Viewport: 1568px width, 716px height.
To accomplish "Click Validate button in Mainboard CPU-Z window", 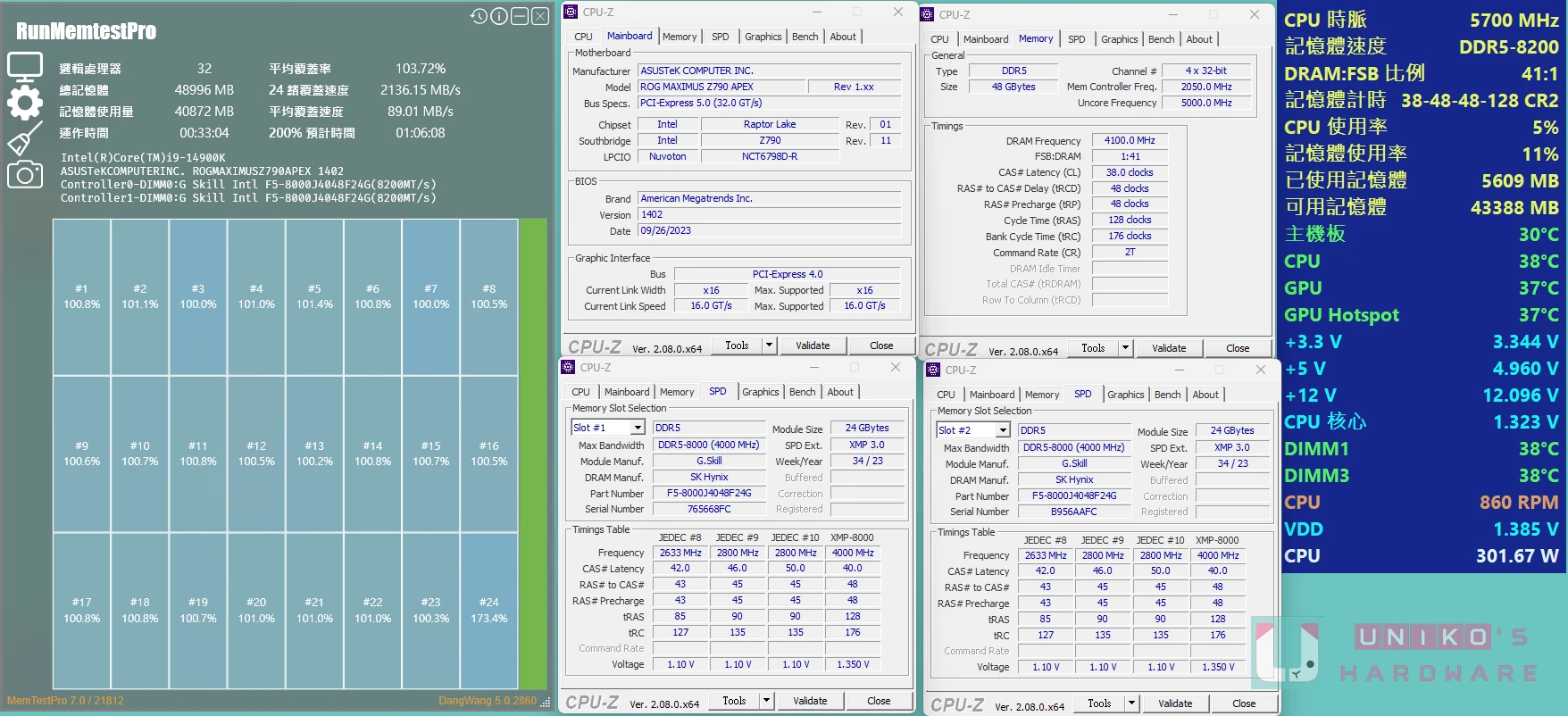I will pos(813,346).
